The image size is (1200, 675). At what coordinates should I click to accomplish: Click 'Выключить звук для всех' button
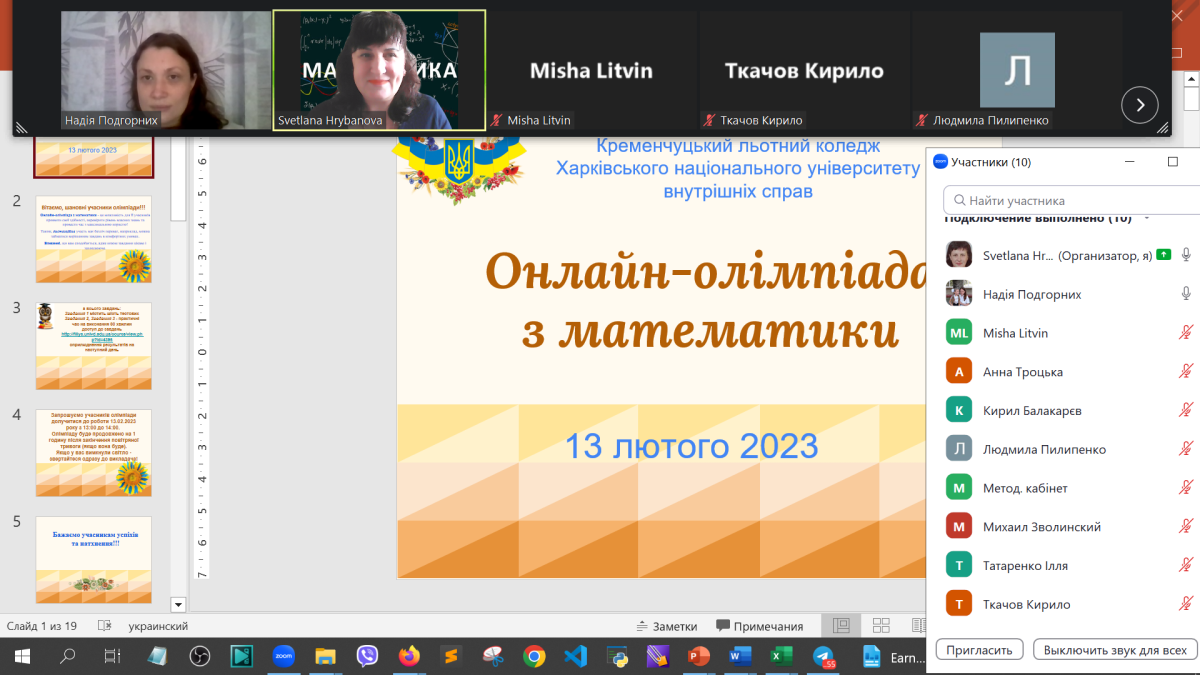click(1114, 649)
